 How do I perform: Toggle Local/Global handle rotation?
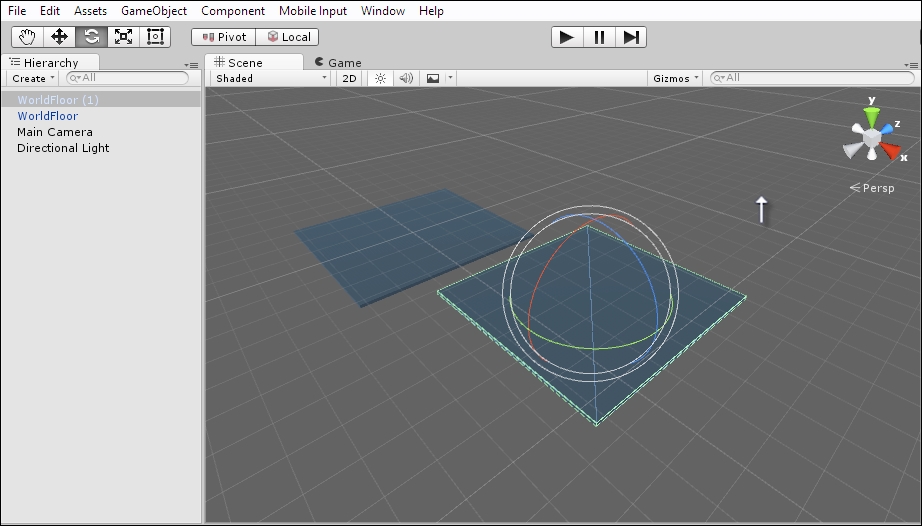288,37
